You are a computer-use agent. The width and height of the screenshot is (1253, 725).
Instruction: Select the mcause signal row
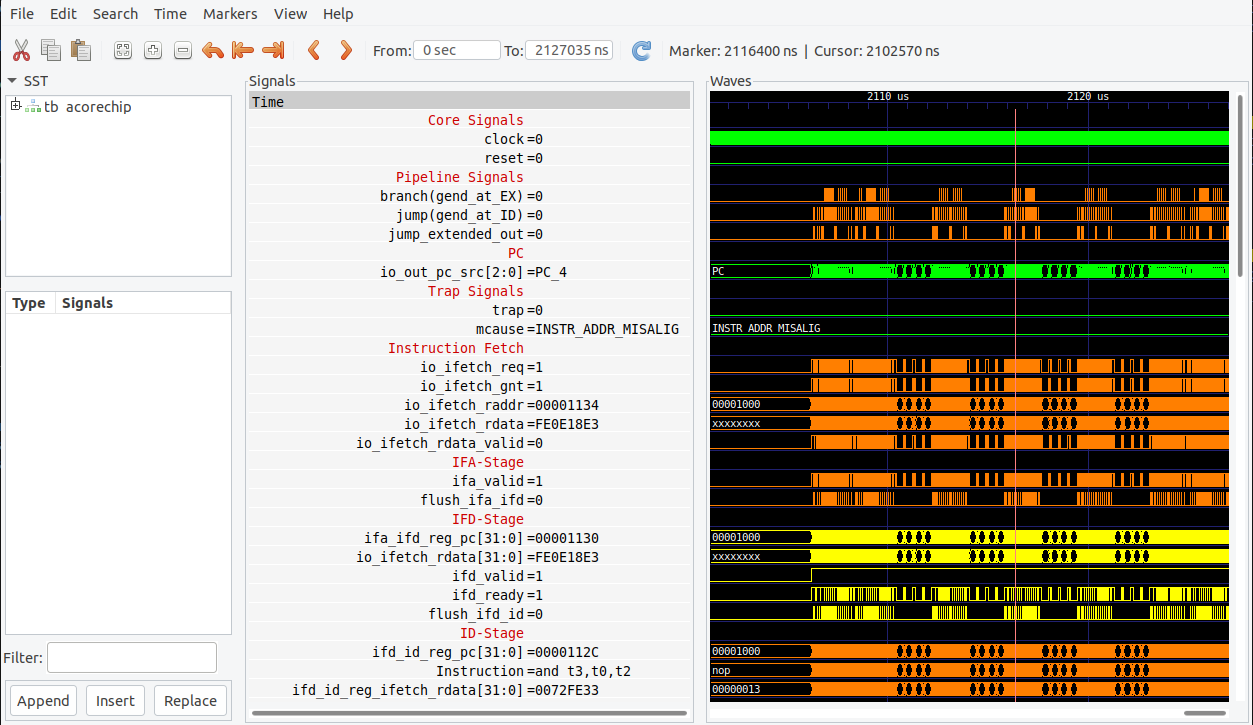[469, 329]
